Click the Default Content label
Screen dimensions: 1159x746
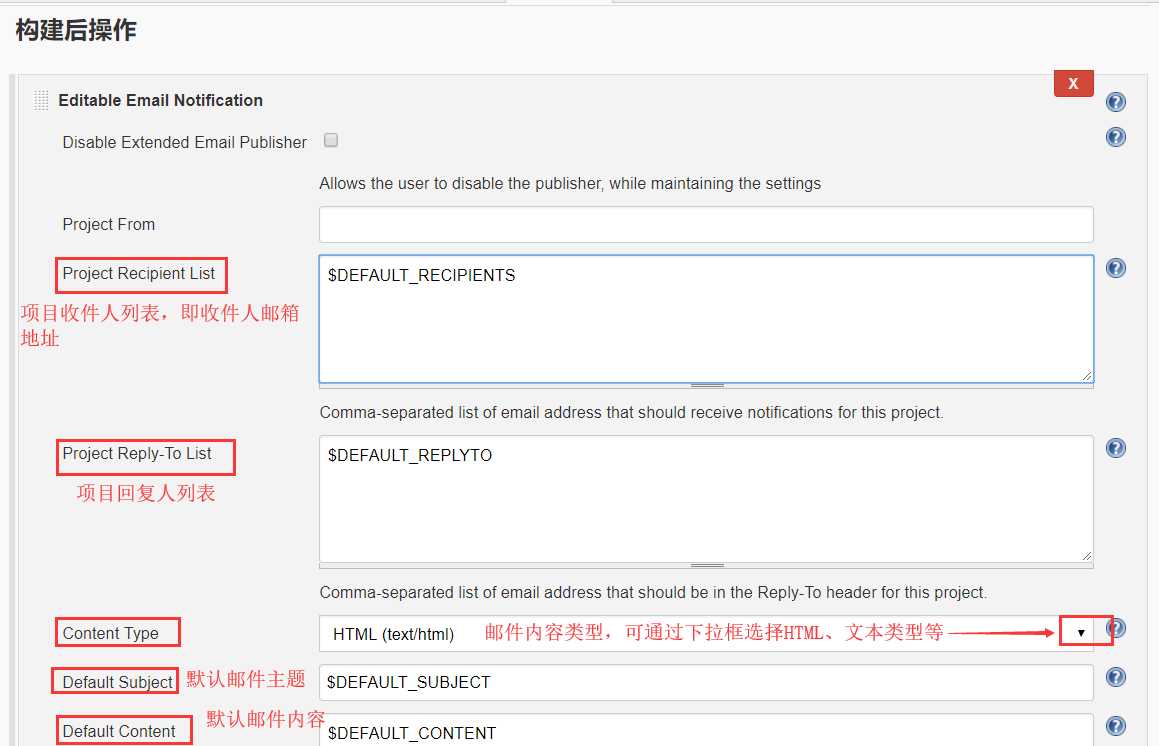coord(119,731)
